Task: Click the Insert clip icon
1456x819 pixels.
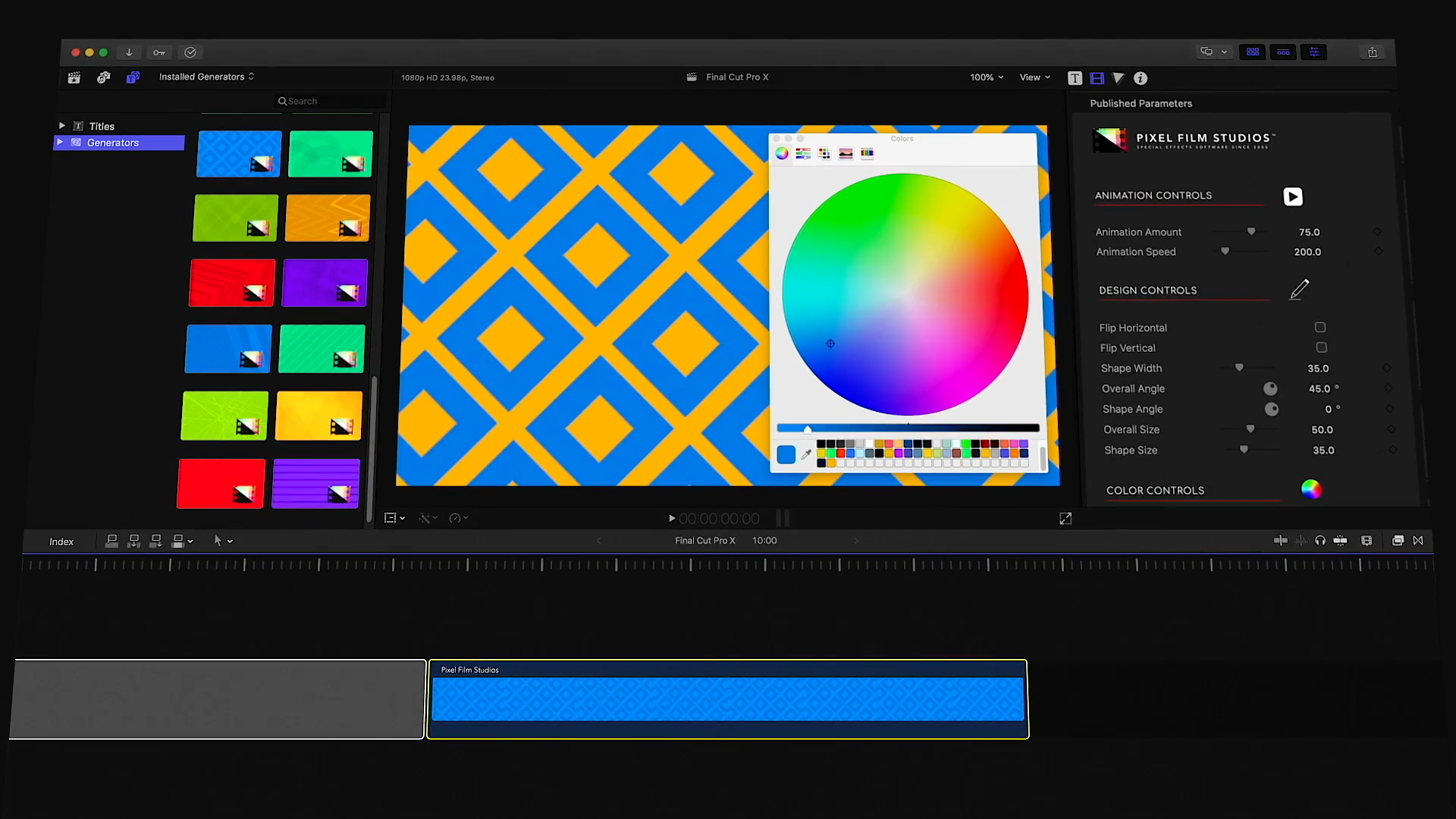Action: [x=134, y=541]
